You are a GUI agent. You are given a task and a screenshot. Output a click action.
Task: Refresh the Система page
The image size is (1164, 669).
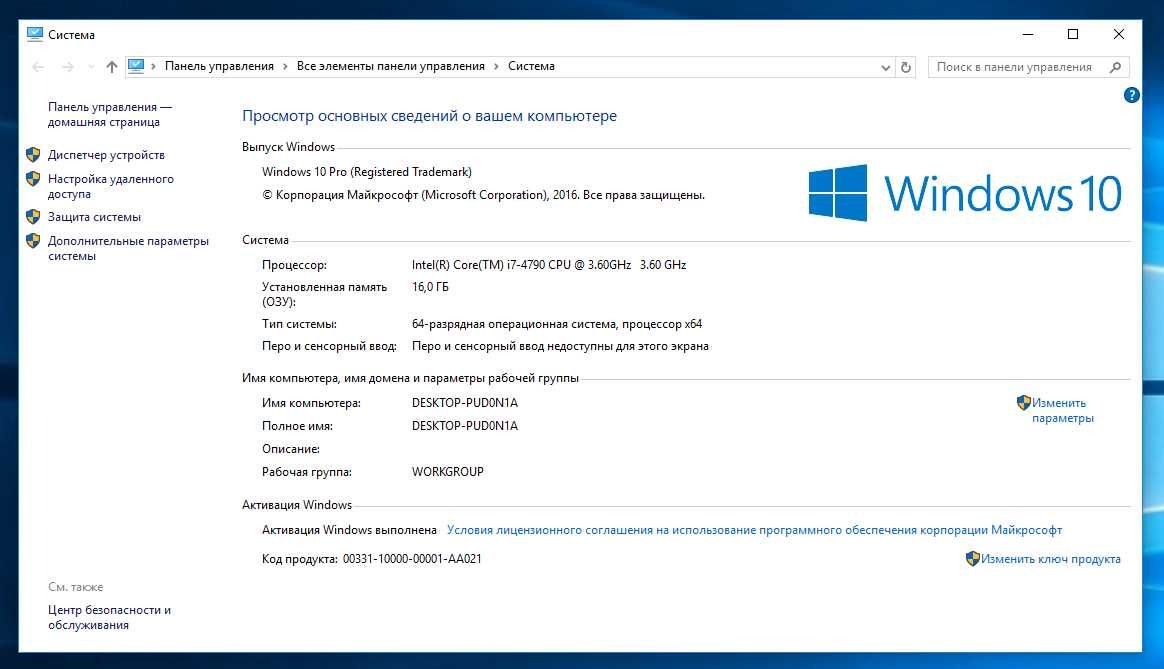pos(906,67)
